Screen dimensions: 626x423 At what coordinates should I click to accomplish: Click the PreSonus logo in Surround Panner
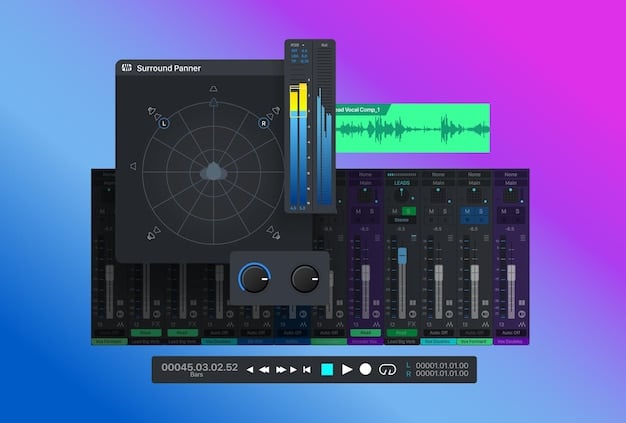point(127,69)
